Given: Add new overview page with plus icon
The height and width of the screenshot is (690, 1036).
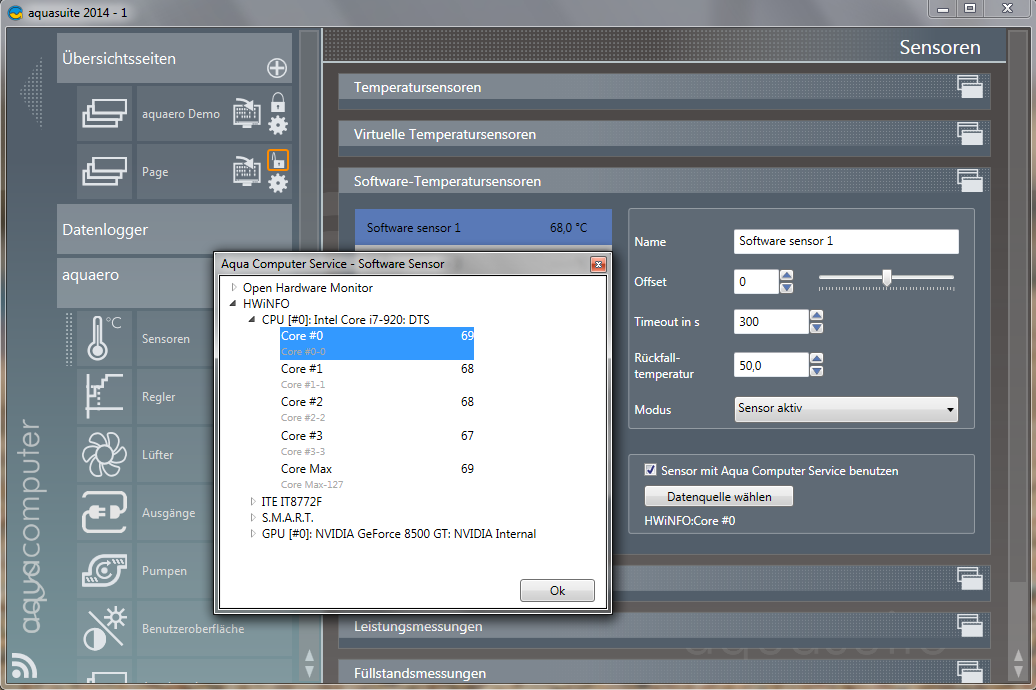Looking at the screenshot, I should pyautogui.click(x=277, y=68).
